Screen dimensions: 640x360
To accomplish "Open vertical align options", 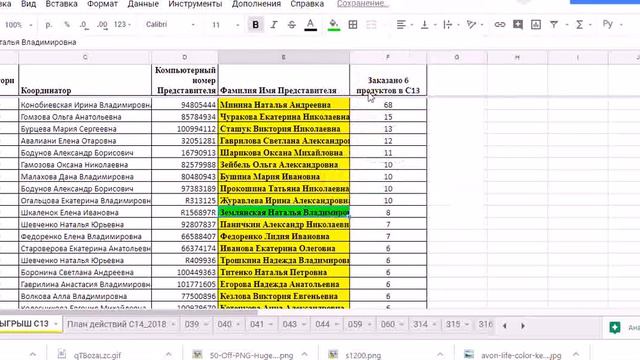I will pyautogui.click(x=428, y=25).
